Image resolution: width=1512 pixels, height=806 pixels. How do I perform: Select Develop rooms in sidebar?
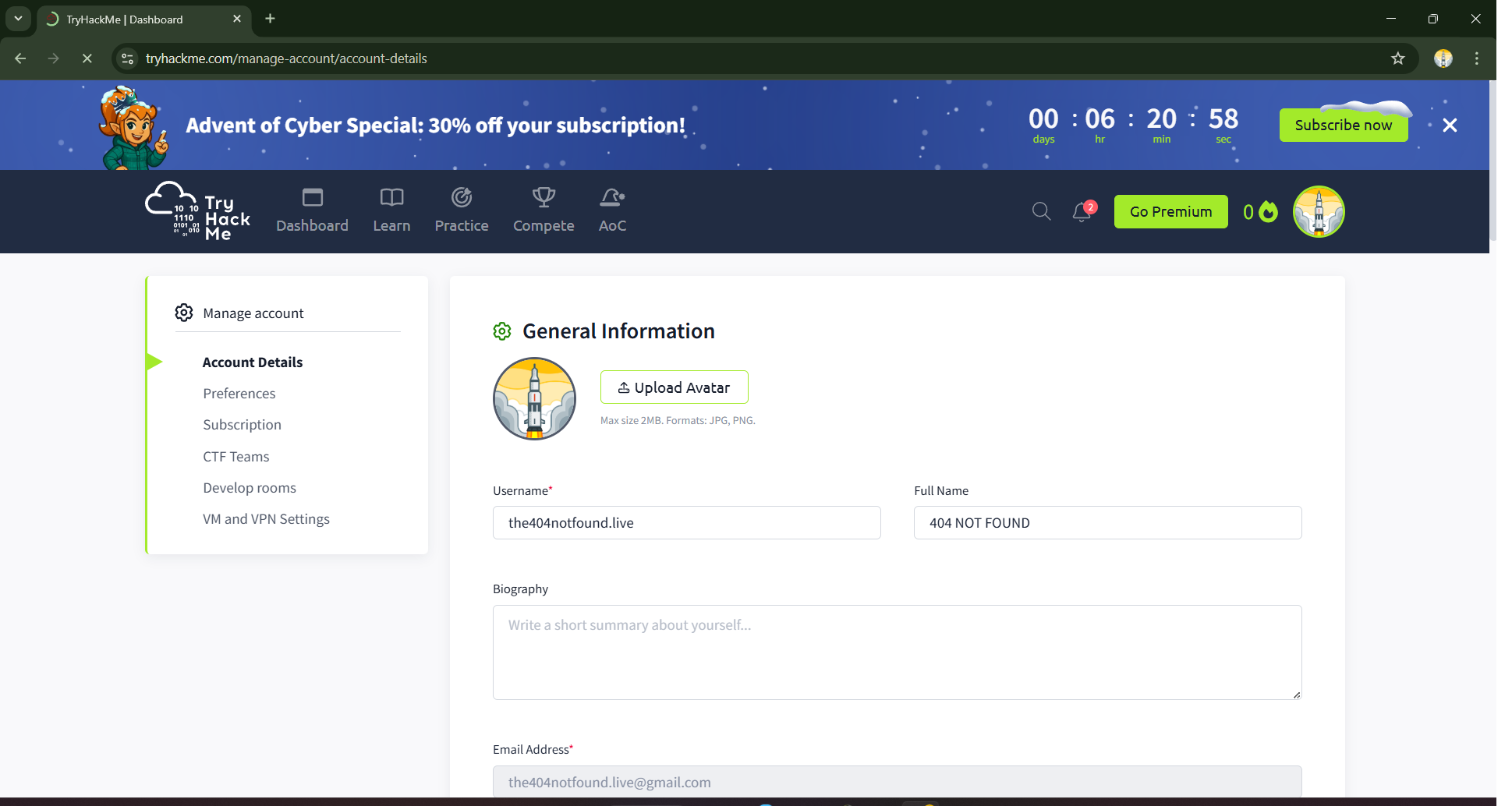point(250,488)
